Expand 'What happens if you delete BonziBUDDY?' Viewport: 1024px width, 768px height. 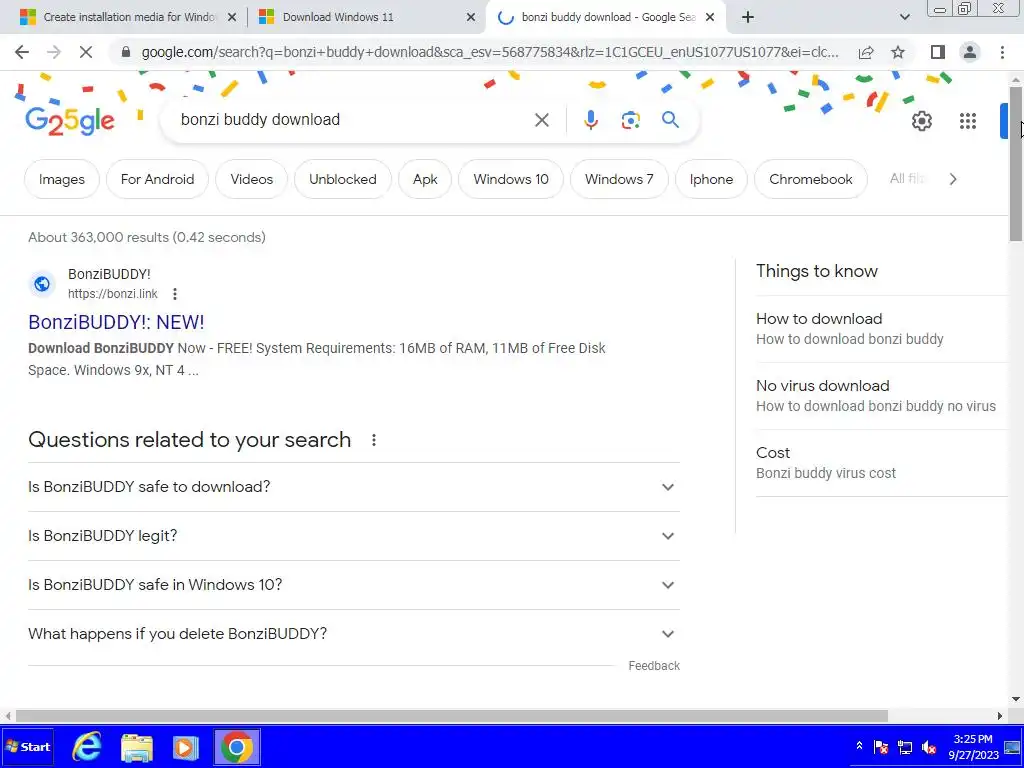354,634
